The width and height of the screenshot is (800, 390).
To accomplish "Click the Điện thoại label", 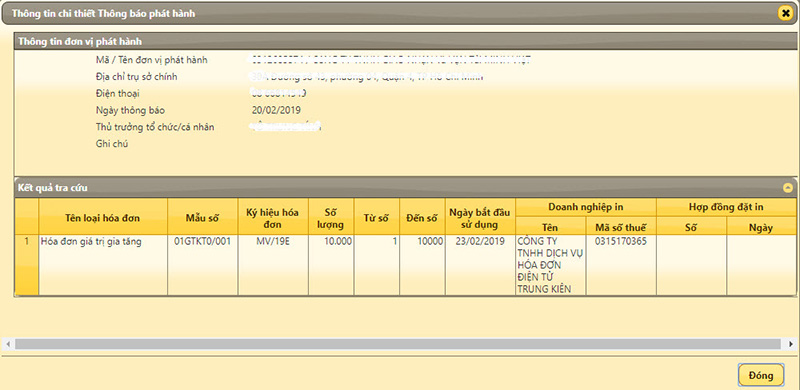I will point(117,93).
